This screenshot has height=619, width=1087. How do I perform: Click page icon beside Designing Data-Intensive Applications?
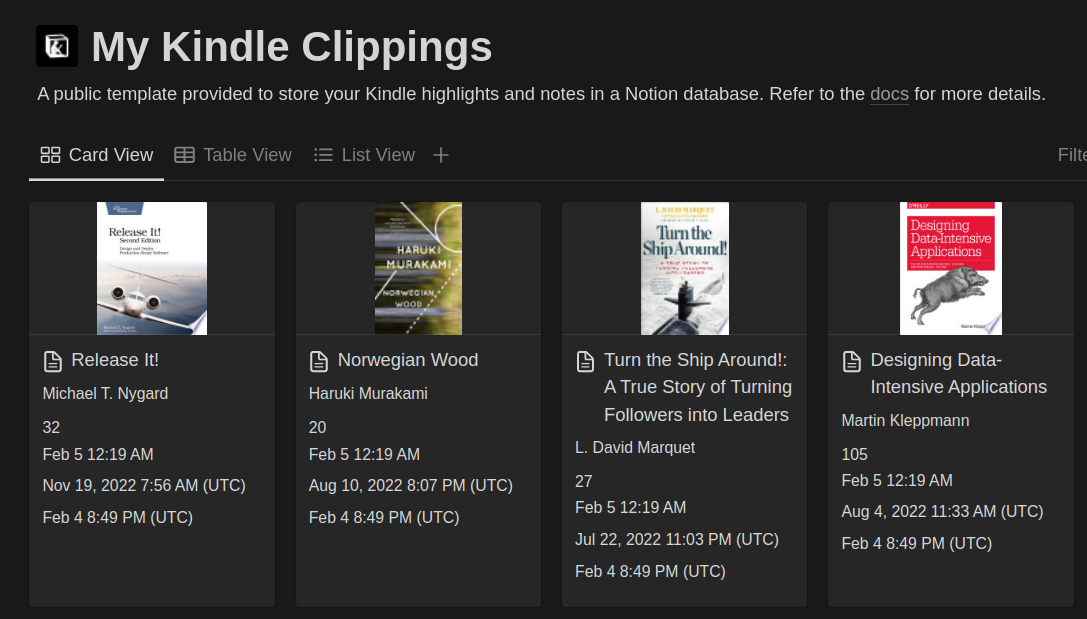point(851,361)
